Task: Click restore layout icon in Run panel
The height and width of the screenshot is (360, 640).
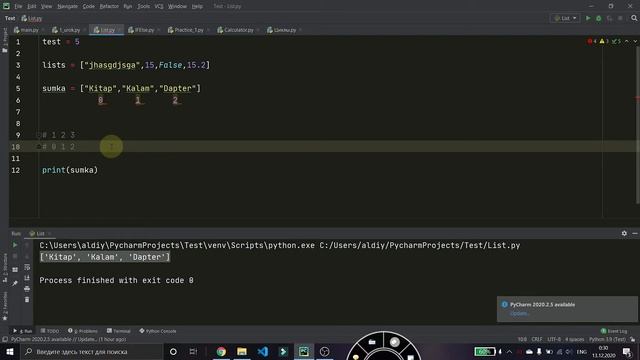Action: point(15,270)
